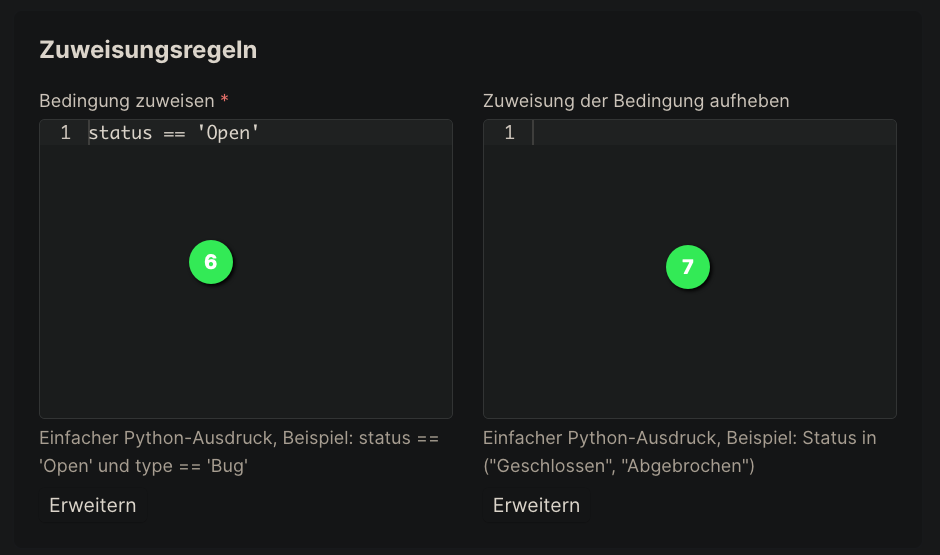Click the green badge numbered 6
The image size is (940, 555).
(210, 262)
